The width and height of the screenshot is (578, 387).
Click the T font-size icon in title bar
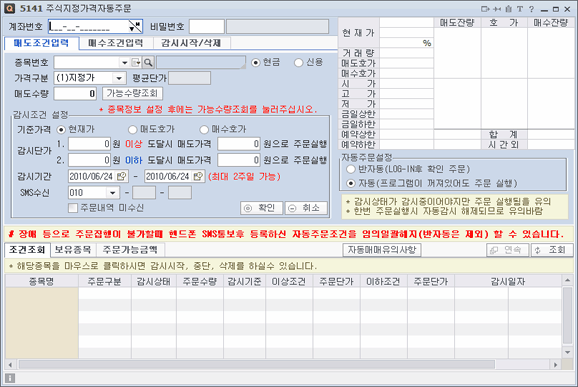(x=520, y=9)
